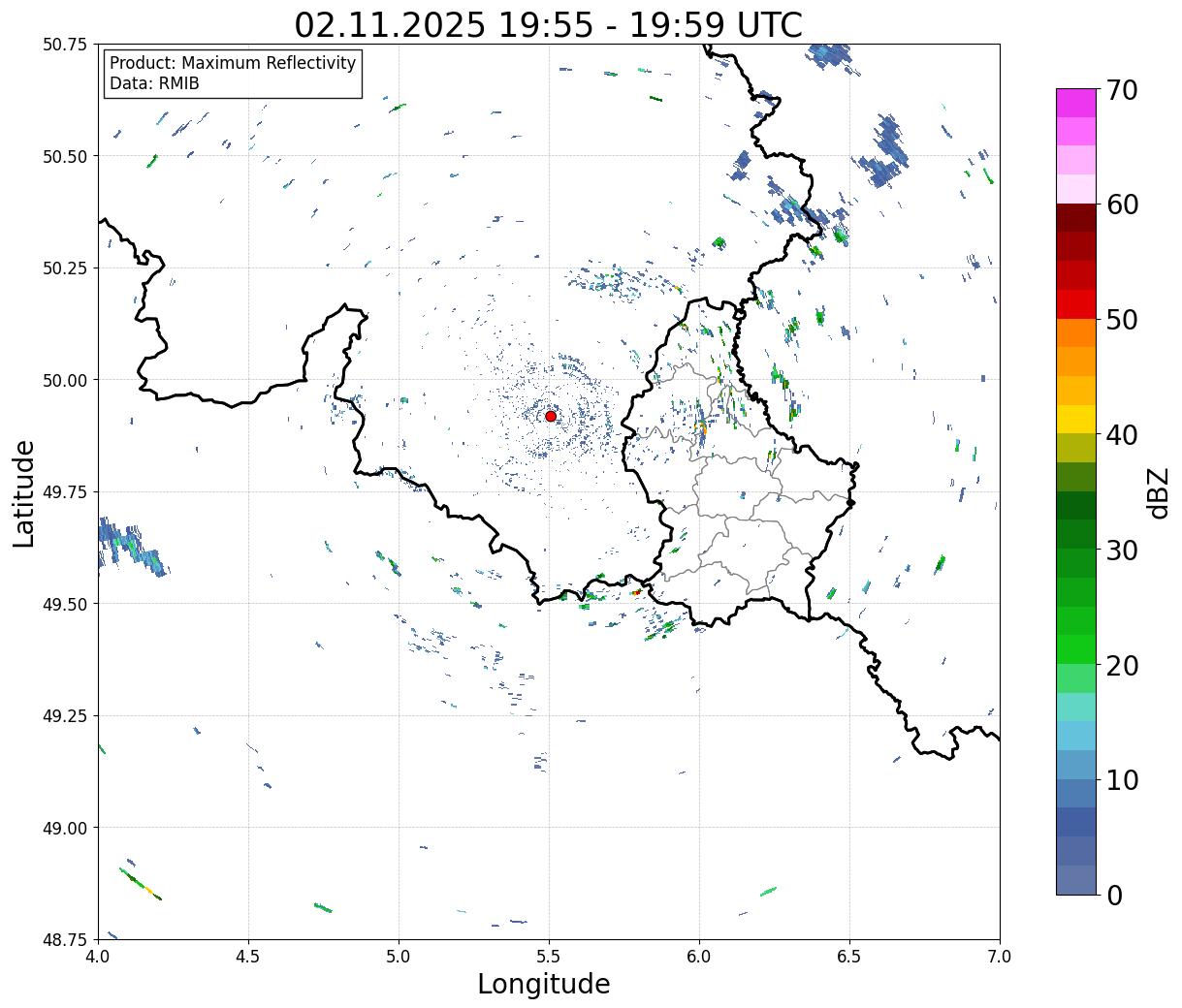
Task: Click the longitude tick label 5.5
Action: click(549, 957)
